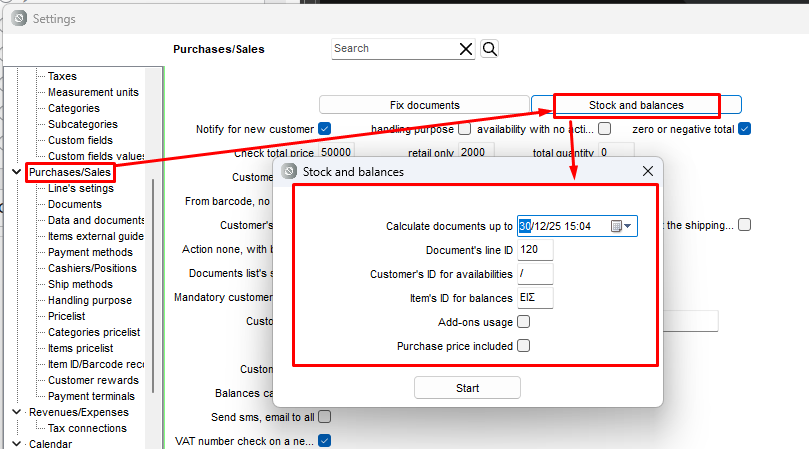Toggle zero or negative total checkbox
809x449 pixels.
coord(744,129)
